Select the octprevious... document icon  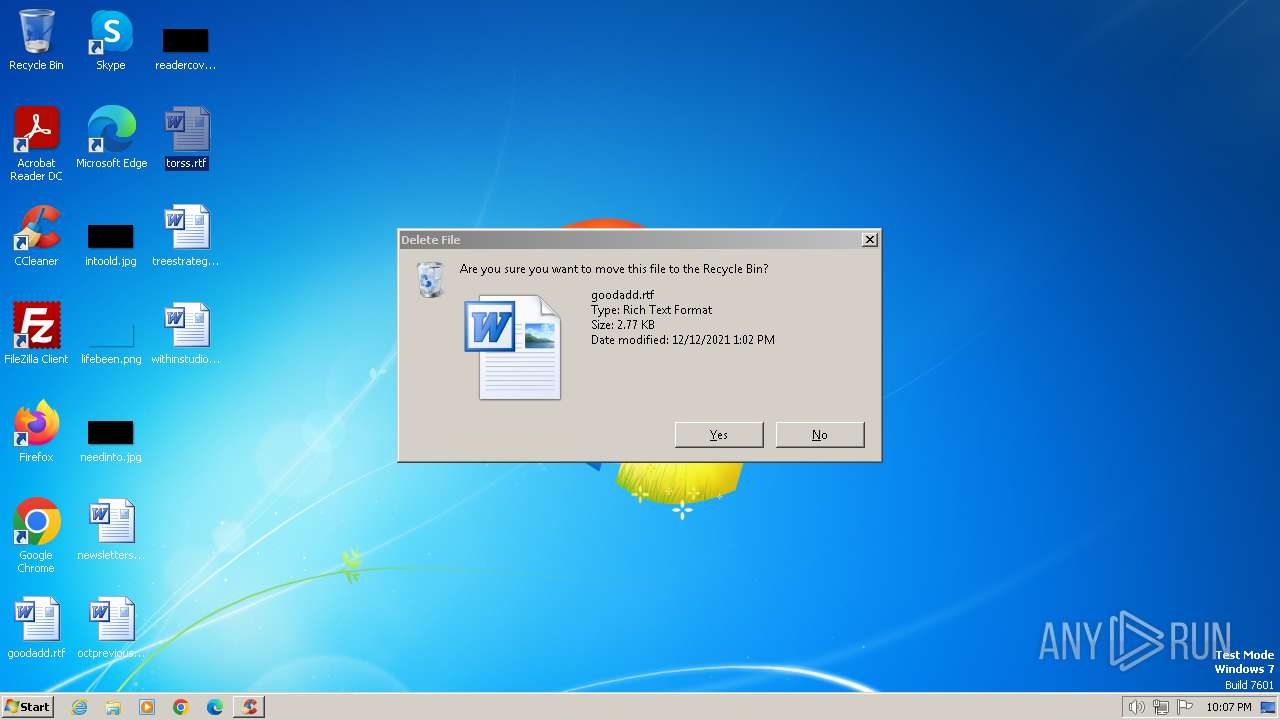point(111,628)
